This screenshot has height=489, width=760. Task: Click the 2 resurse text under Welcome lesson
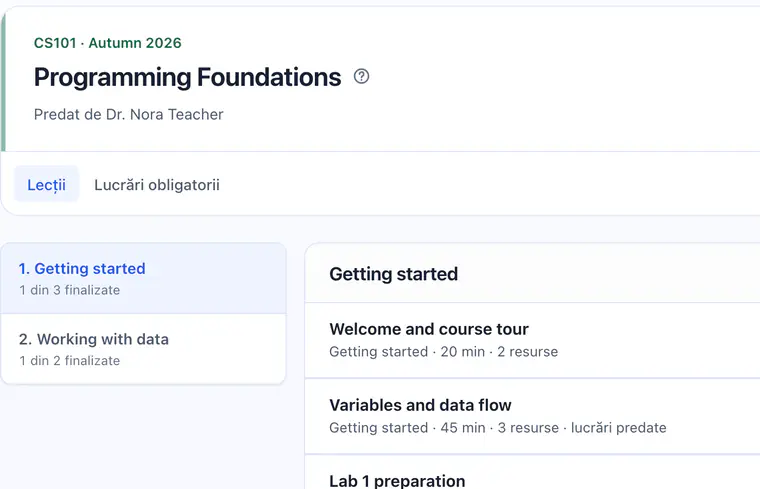pyautogui.click(x=527, y=352)
